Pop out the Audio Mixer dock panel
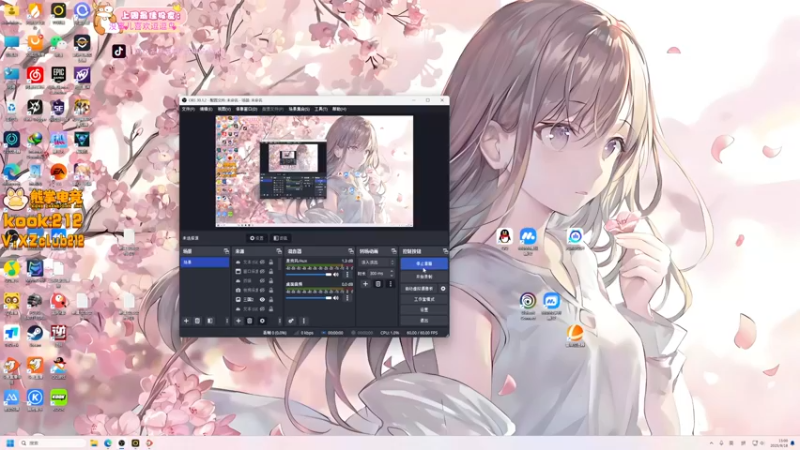 (351, 251)
